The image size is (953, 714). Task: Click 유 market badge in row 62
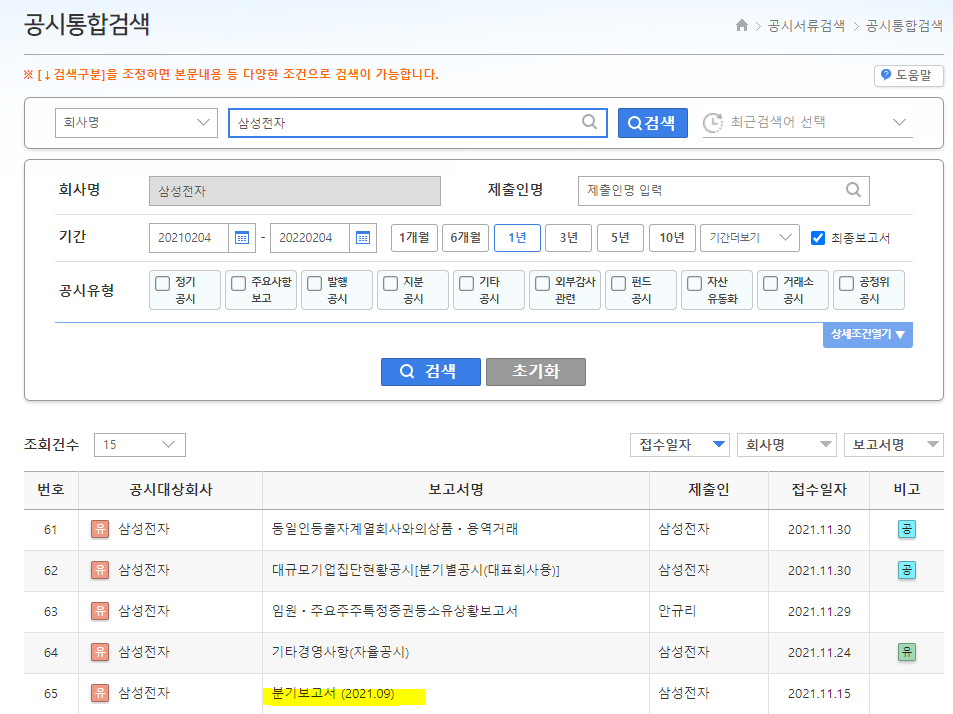pyautogui.click(x=100, y=570)
